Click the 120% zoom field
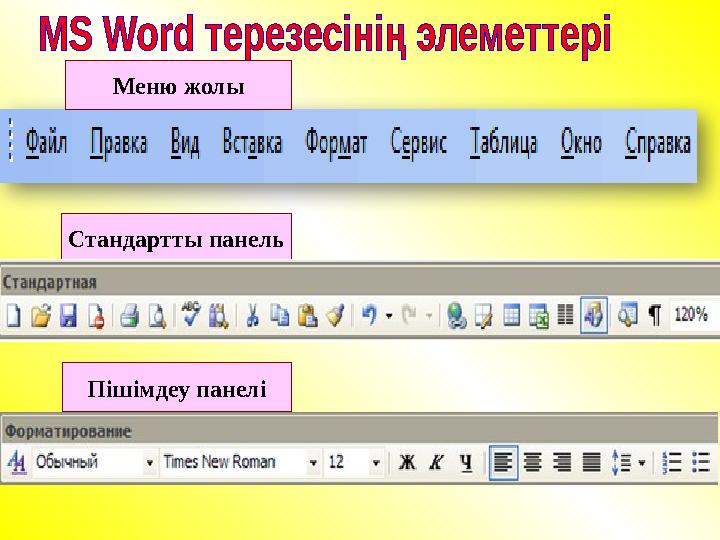Screen dimensions: 720x540 pyautogui.click(x=692, y=315)
